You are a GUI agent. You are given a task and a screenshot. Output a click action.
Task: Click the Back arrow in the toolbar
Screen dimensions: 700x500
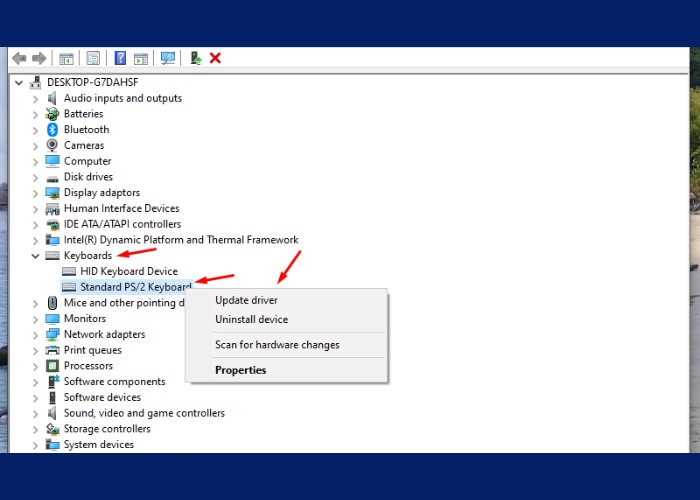tap(19, 58)
